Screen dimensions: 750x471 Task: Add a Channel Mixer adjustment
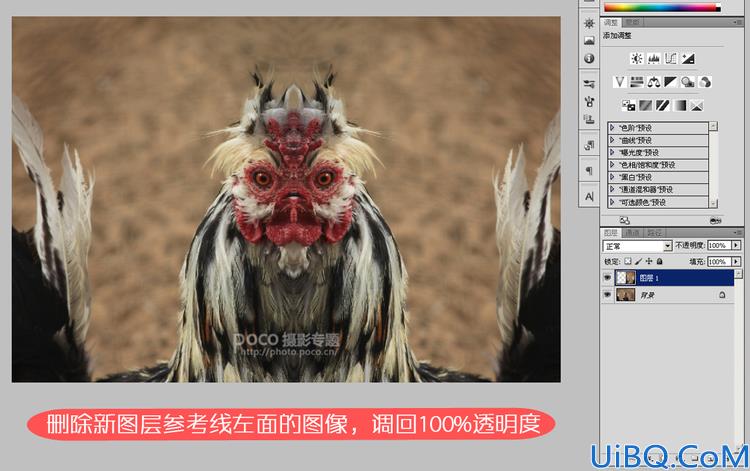click(705, 82)
